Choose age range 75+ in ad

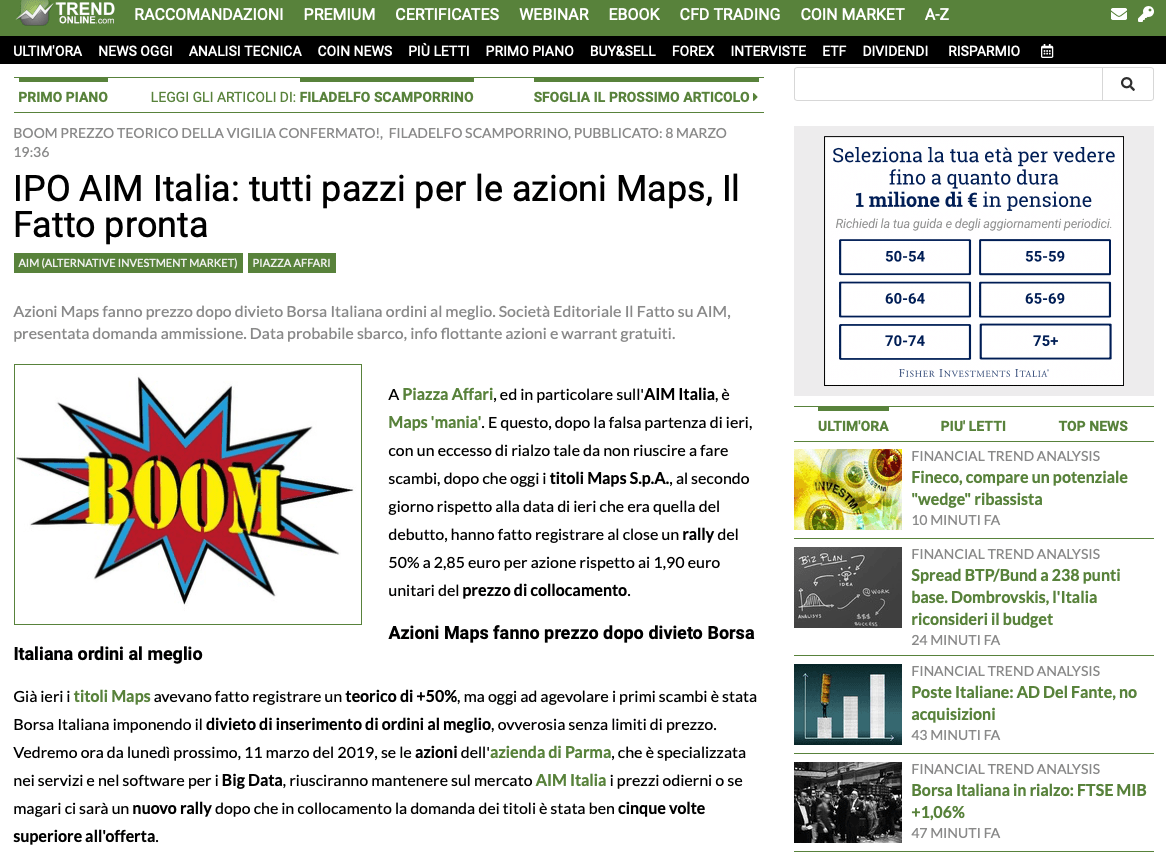(1045, 341)
